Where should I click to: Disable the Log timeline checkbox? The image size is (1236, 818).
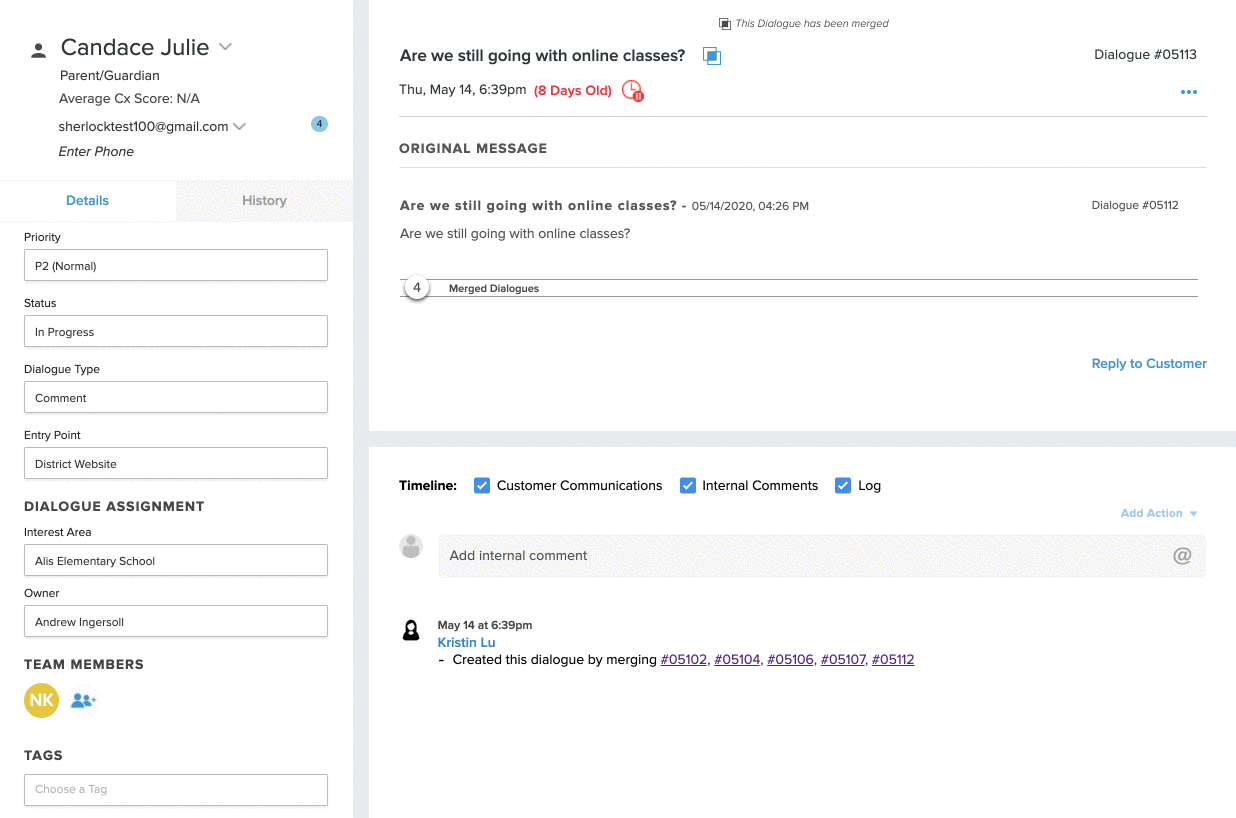(x=843, y=486)
